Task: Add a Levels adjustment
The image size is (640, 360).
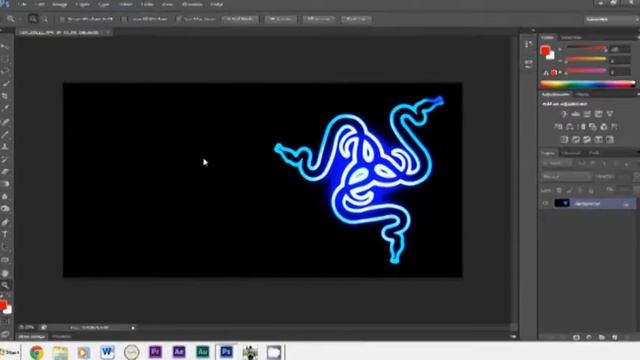Action: coord(576,114)
